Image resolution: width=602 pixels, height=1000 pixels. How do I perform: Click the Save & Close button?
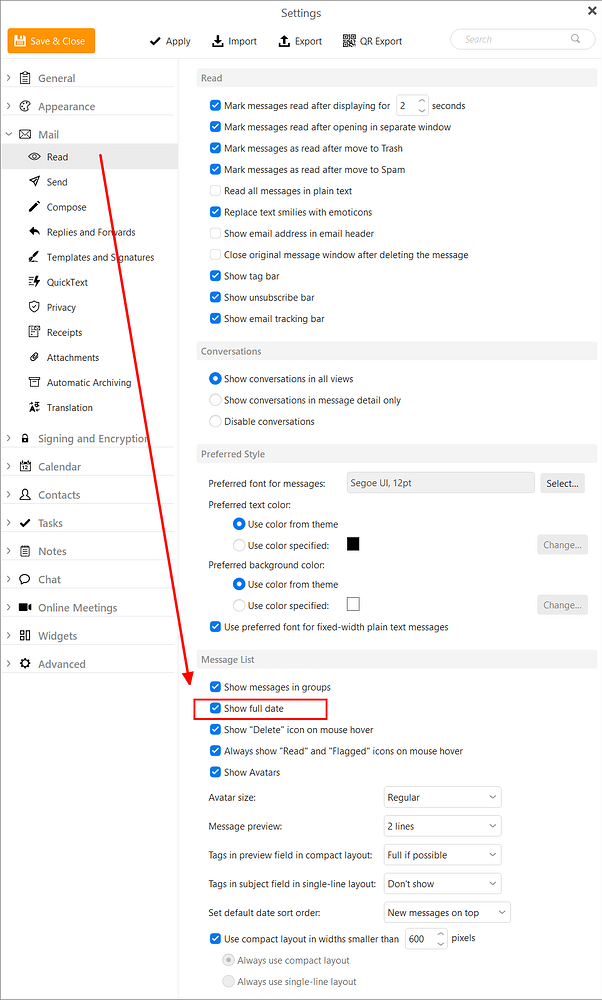52,41
